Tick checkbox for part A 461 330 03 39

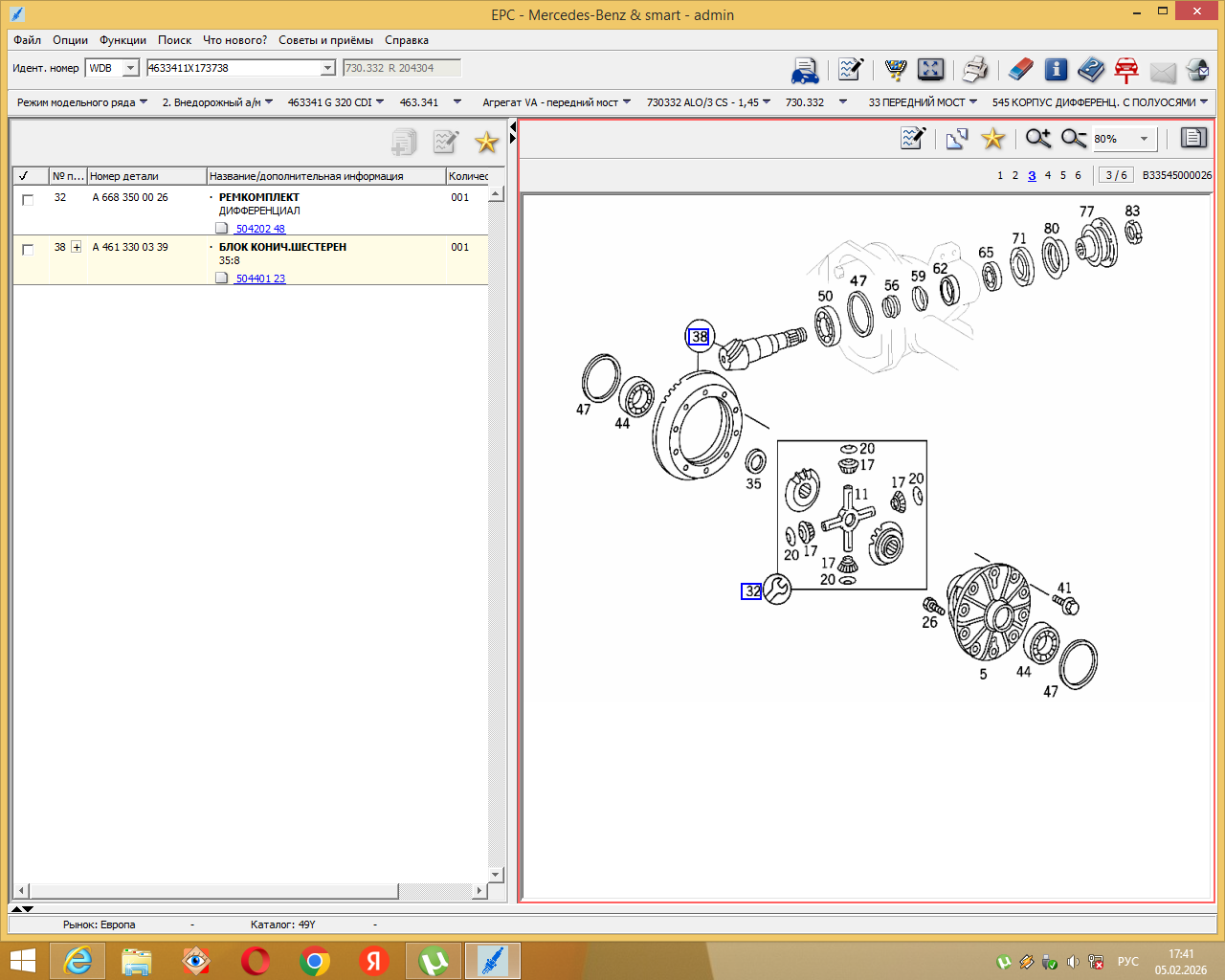click(28, 250)
